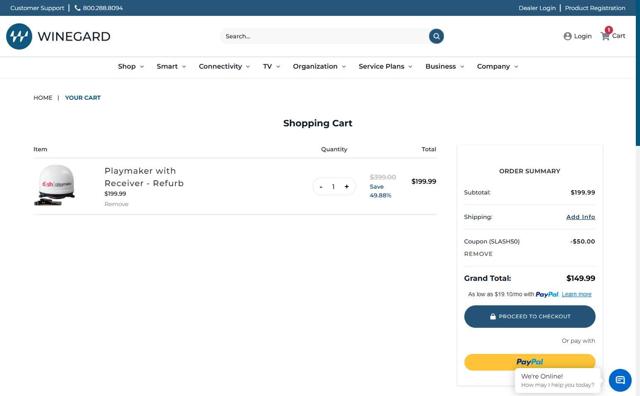This screenshot has height=396, width=640.
Task: Expand the Smart menu
Action: pyautogui.click(x=171, y=66)
